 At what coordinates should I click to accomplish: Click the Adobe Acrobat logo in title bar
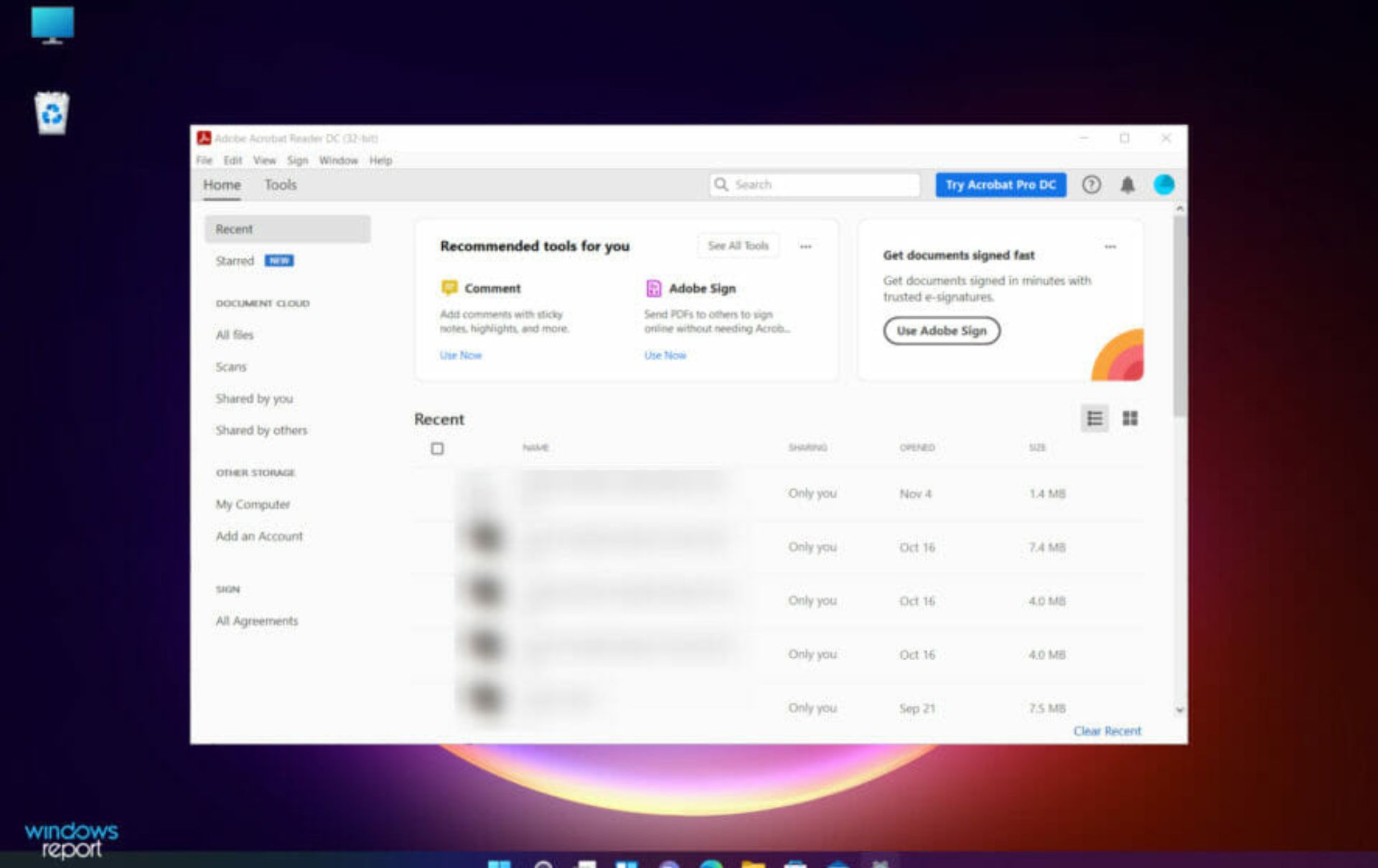point(204,138)
